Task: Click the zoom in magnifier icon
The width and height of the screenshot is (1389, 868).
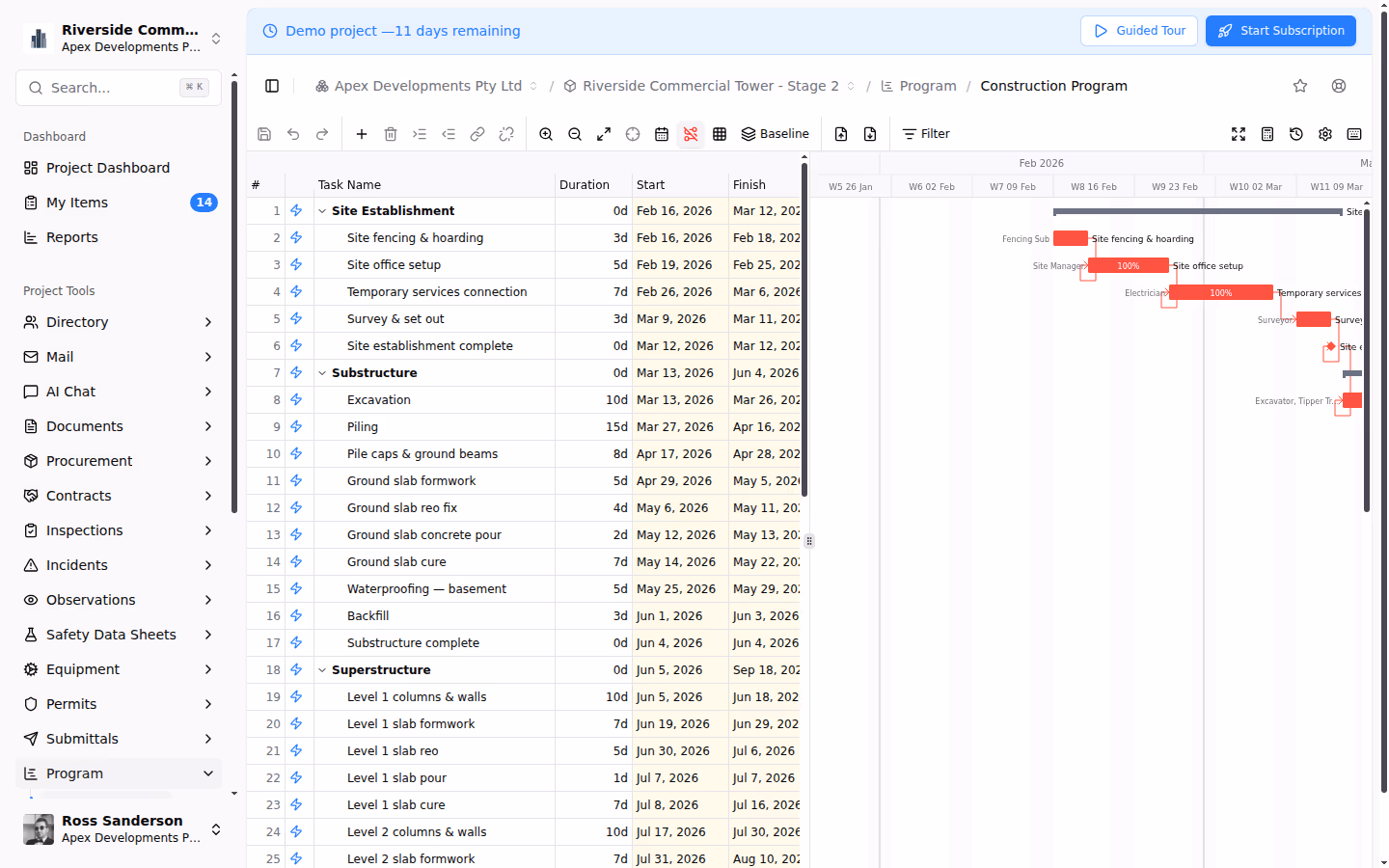Action: tap(546, 134)
